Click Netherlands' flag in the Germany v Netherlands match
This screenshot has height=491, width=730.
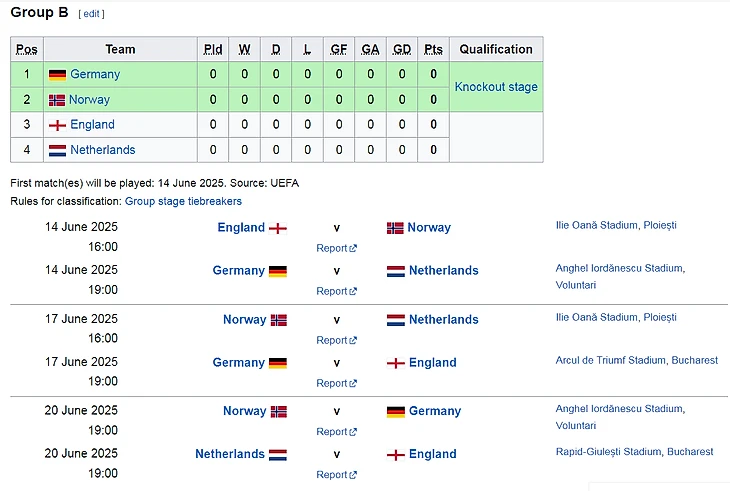[x=395, y=271]
